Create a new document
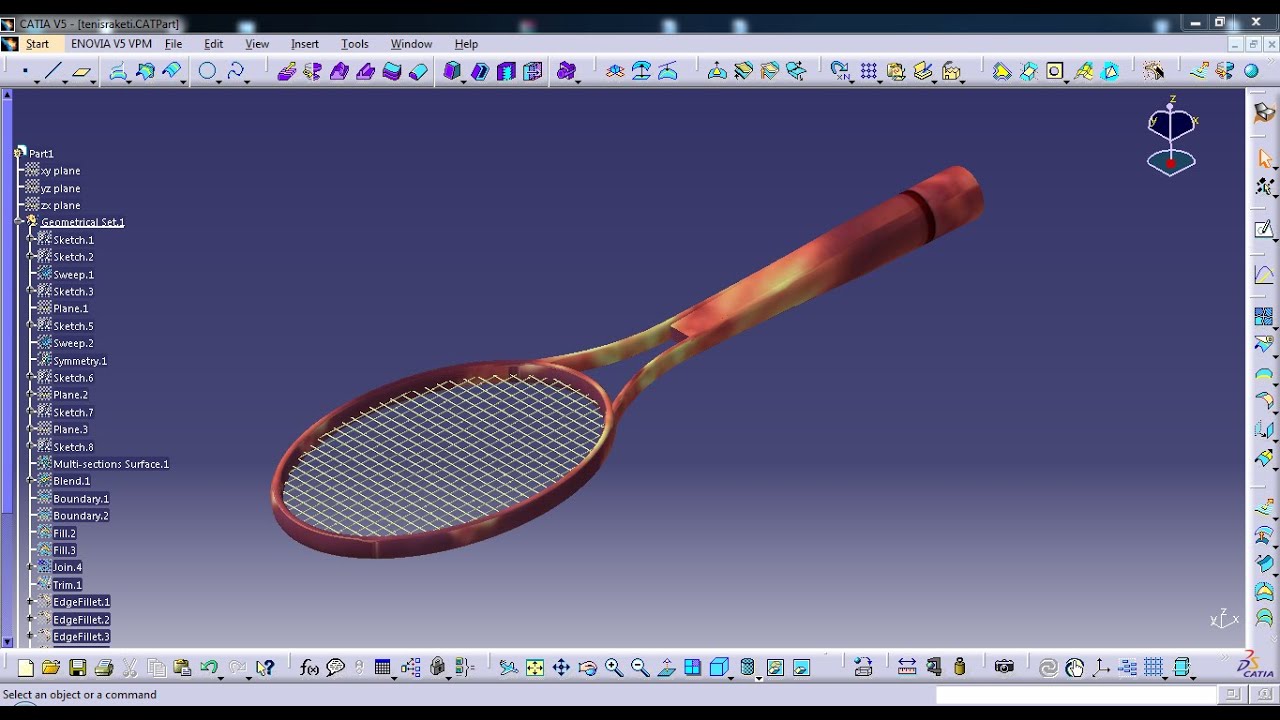This screenshot has width=1280, height=720. point(26,668)
